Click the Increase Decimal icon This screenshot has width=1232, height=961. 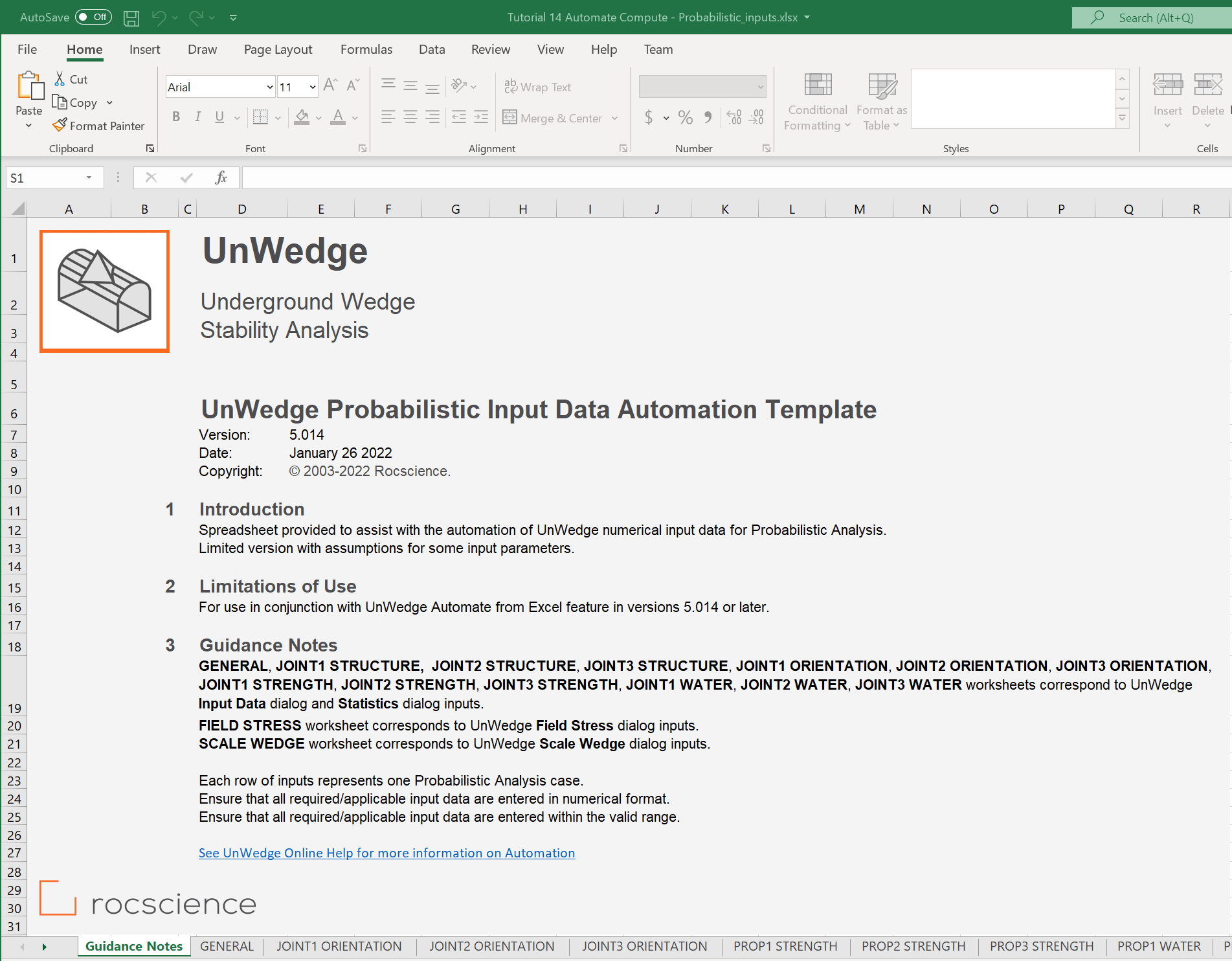click(x=734, y=117)
